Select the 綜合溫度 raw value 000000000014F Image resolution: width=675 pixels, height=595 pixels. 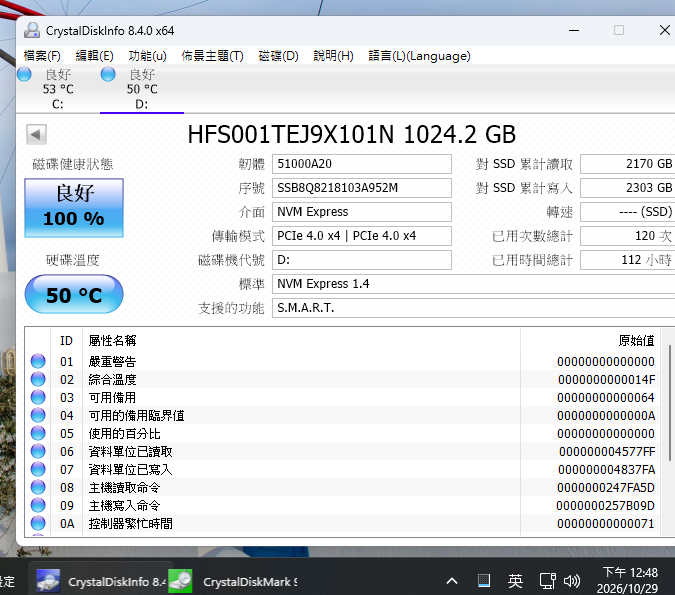(607, 380)
